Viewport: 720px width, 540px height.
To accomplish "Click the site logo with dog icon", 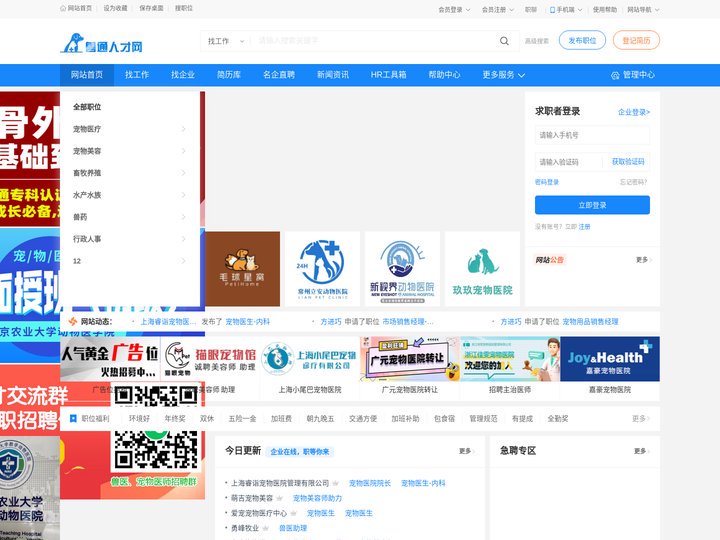I will pos(101,43).
